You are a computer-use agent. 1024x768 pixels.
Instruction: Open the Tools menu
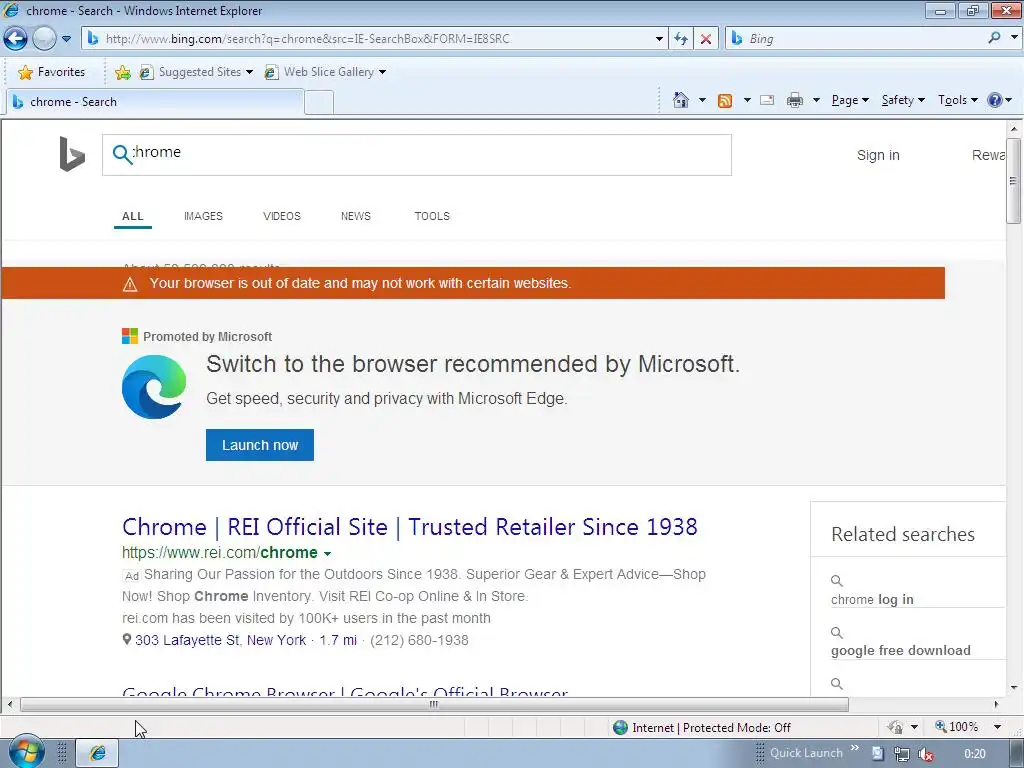957,100
